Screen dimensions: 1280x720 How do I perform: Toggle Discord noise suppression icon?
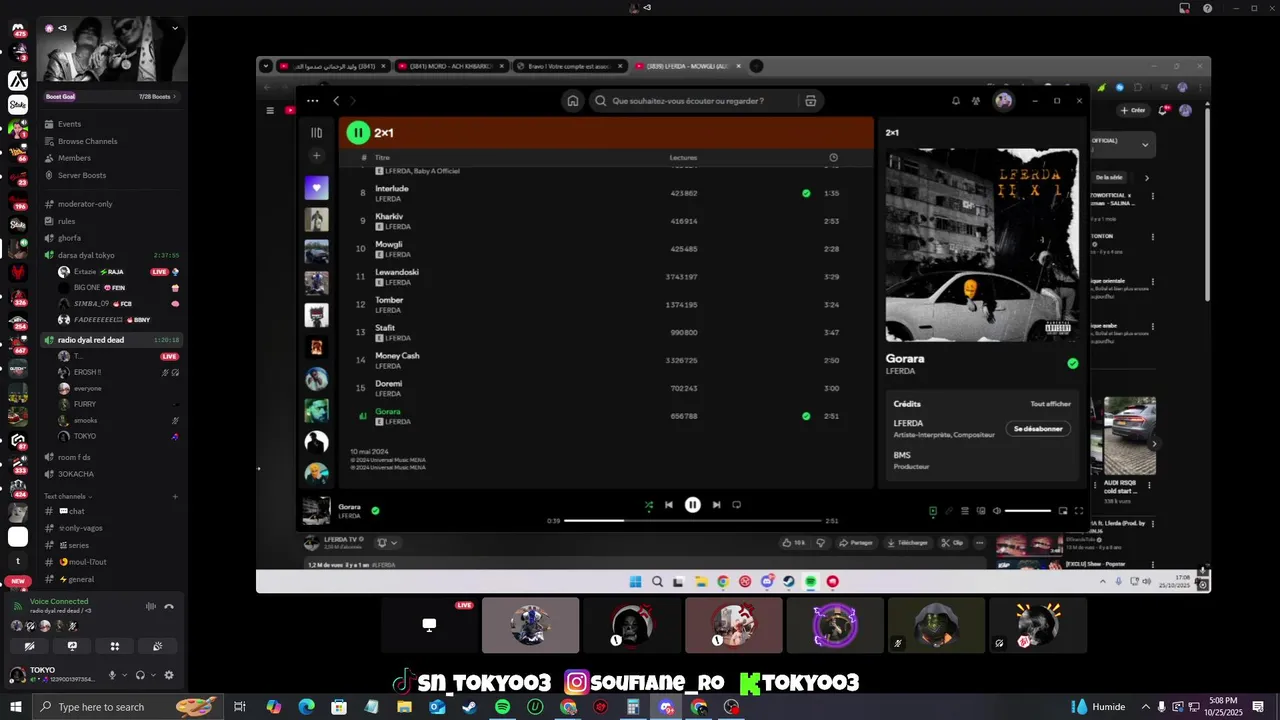(151, 606)
